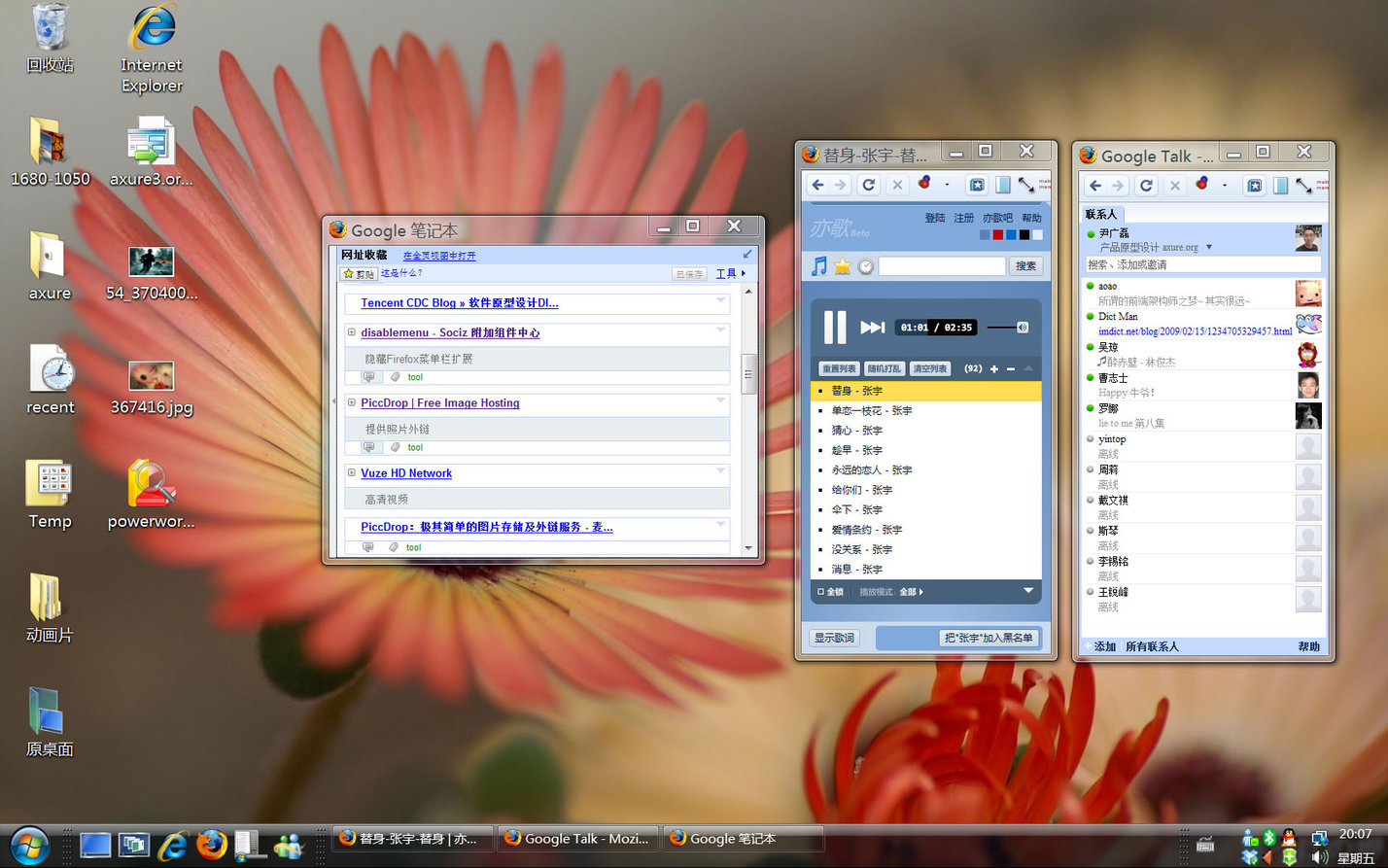Reload the Google Talk window page
Screen dimensions: 1388x868
pos(1147,185)
